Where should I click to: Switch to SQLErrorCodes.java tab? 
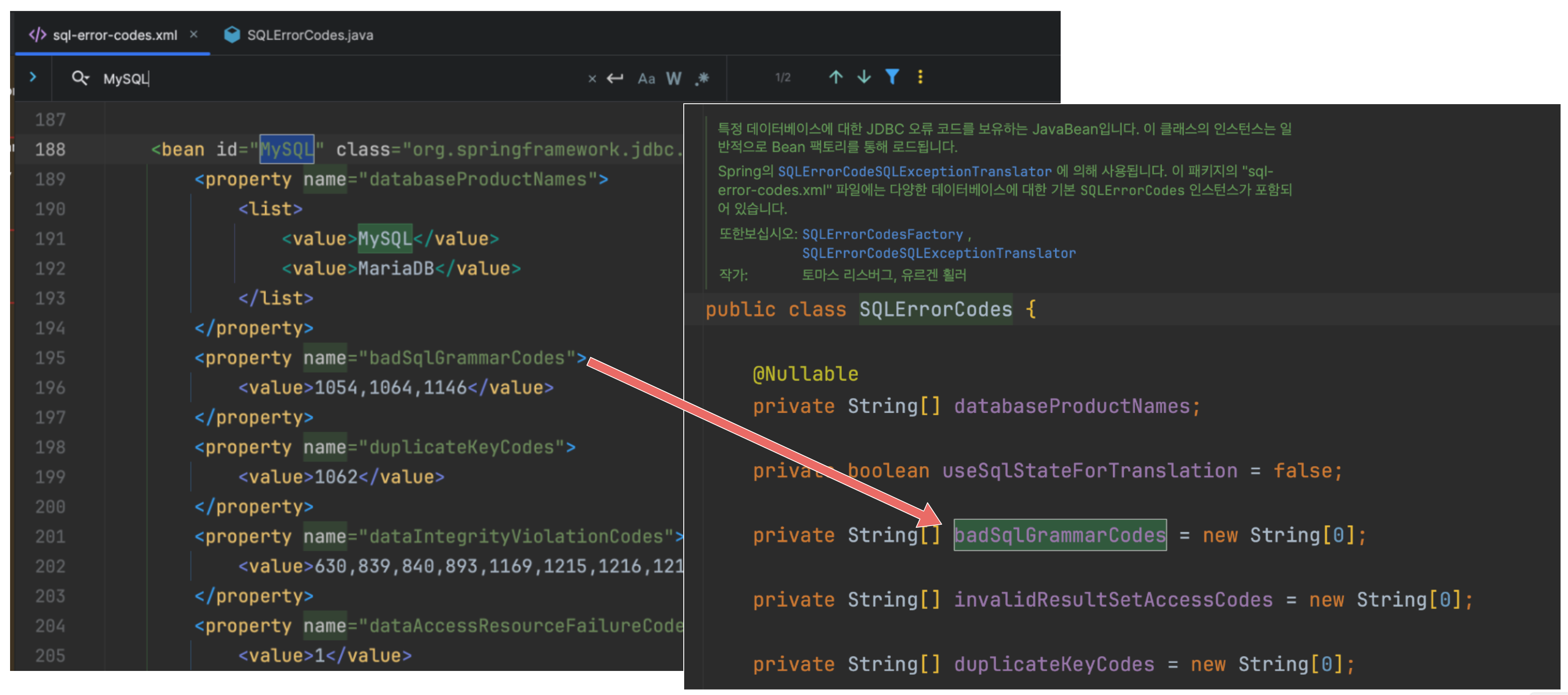(310, 35)
